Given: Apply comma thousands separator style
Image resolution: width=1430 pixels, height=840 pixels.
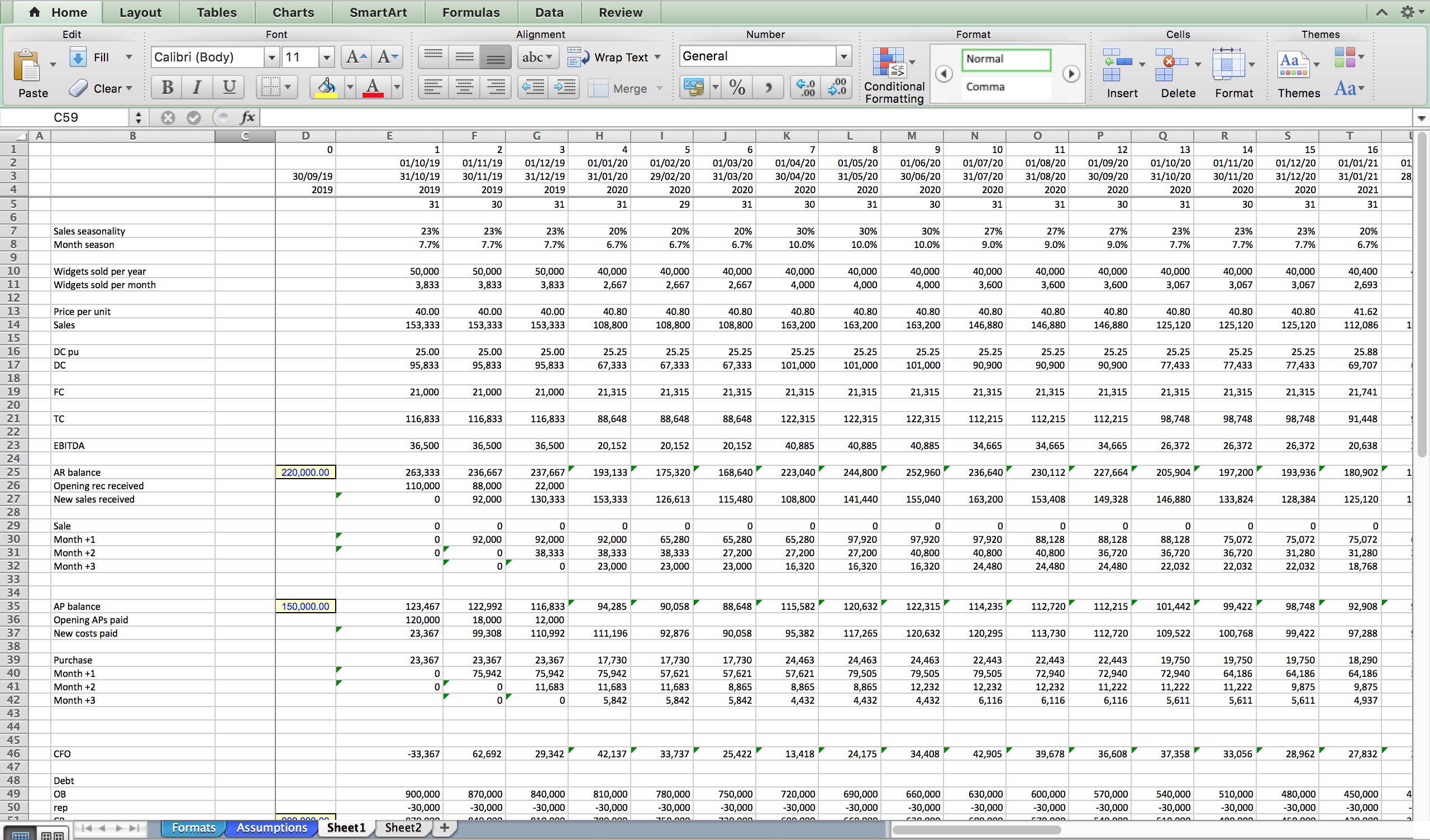Looking at the screenshot, I should click(768, 87).
